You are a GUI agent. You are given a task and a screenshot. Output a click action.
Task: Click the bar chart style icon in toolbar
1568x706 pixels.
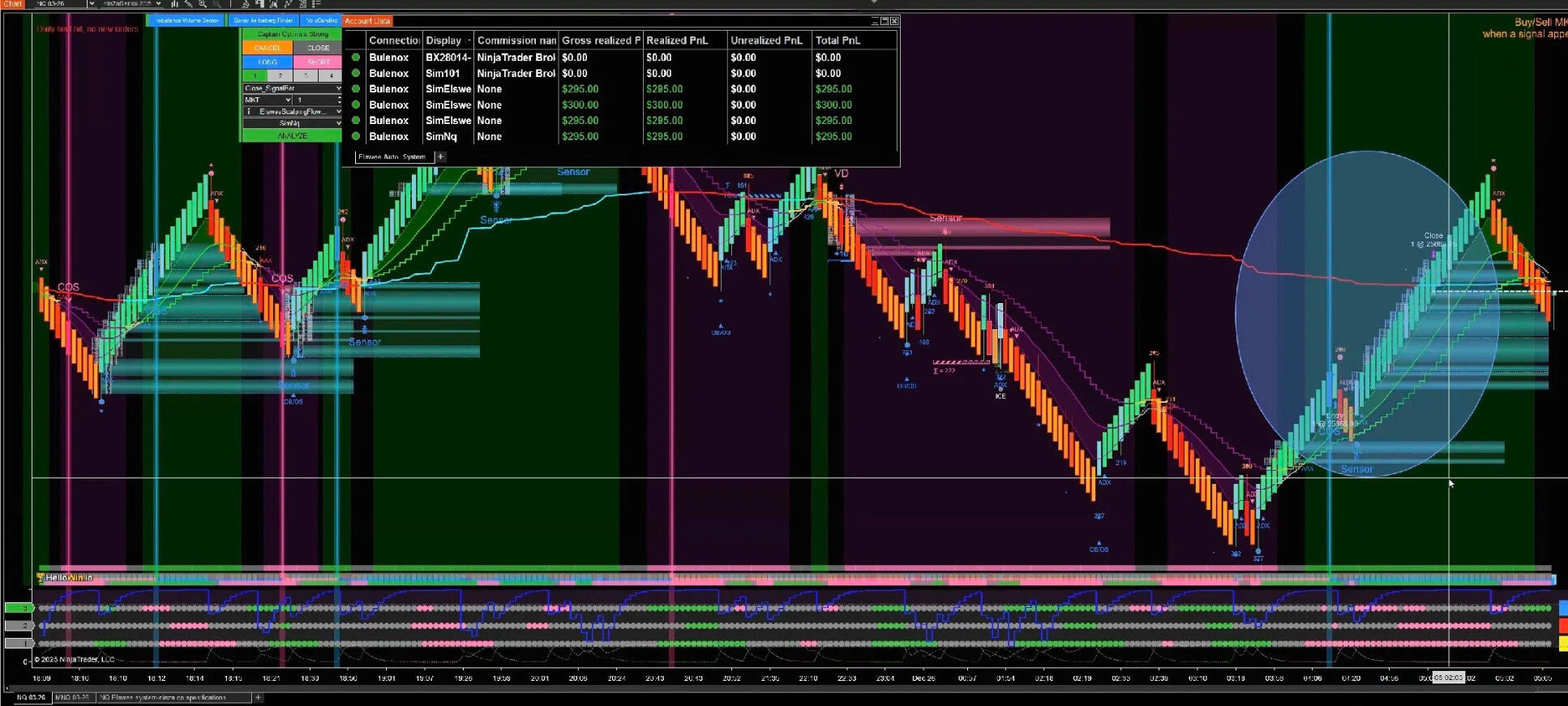(174, 4)
